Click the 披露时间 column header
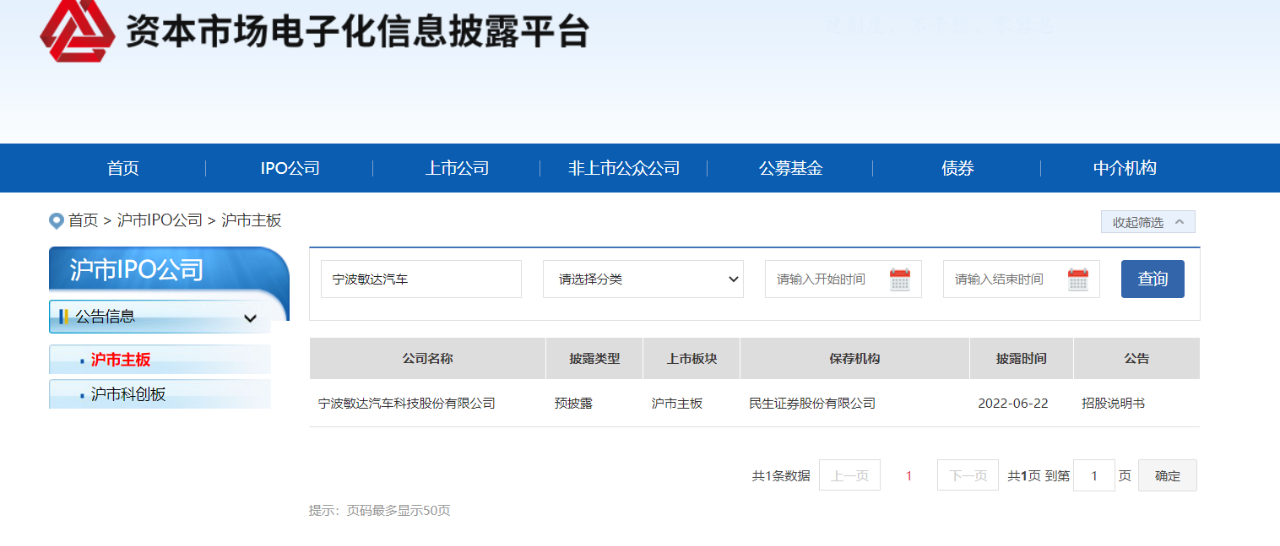Image resolution: width=1280 pixels, height=546 pixels. pyautogui.click(x=1021, y=358)
